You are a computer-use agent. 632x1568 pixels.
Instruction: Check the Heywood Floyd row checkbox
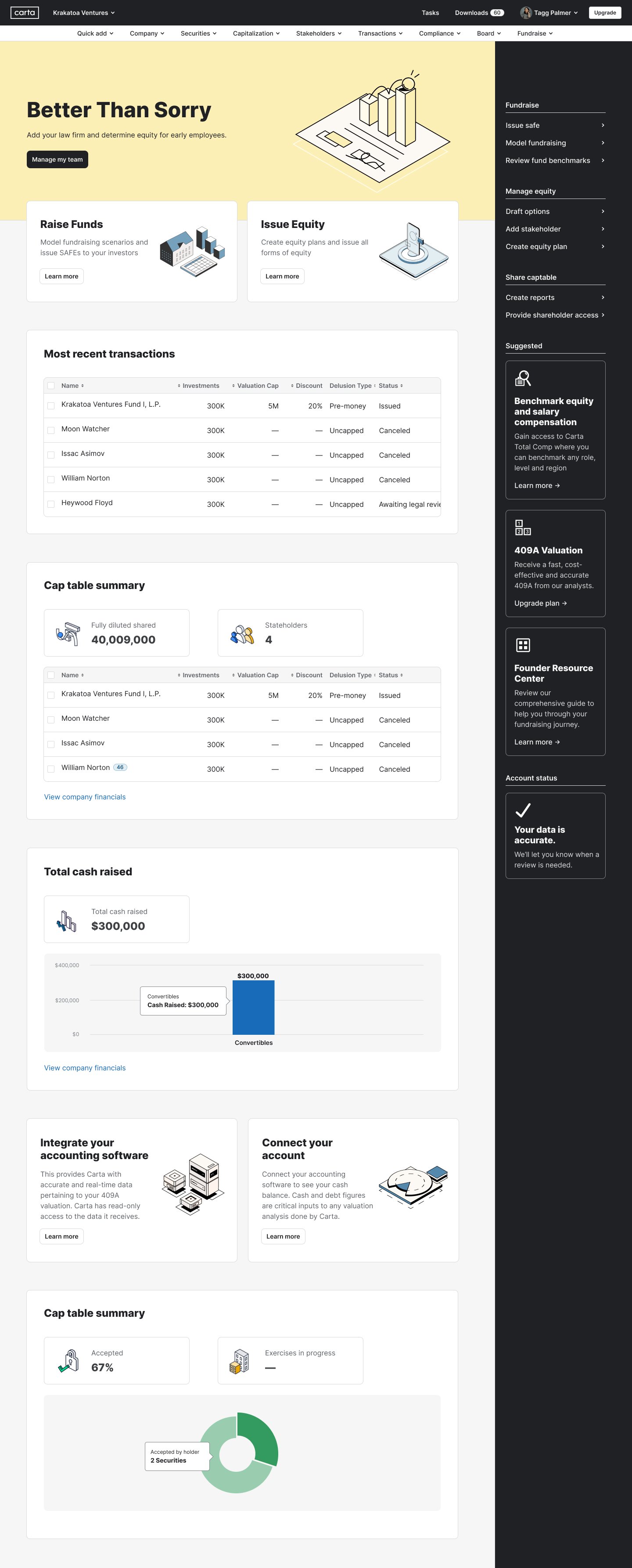coord(51,504)
